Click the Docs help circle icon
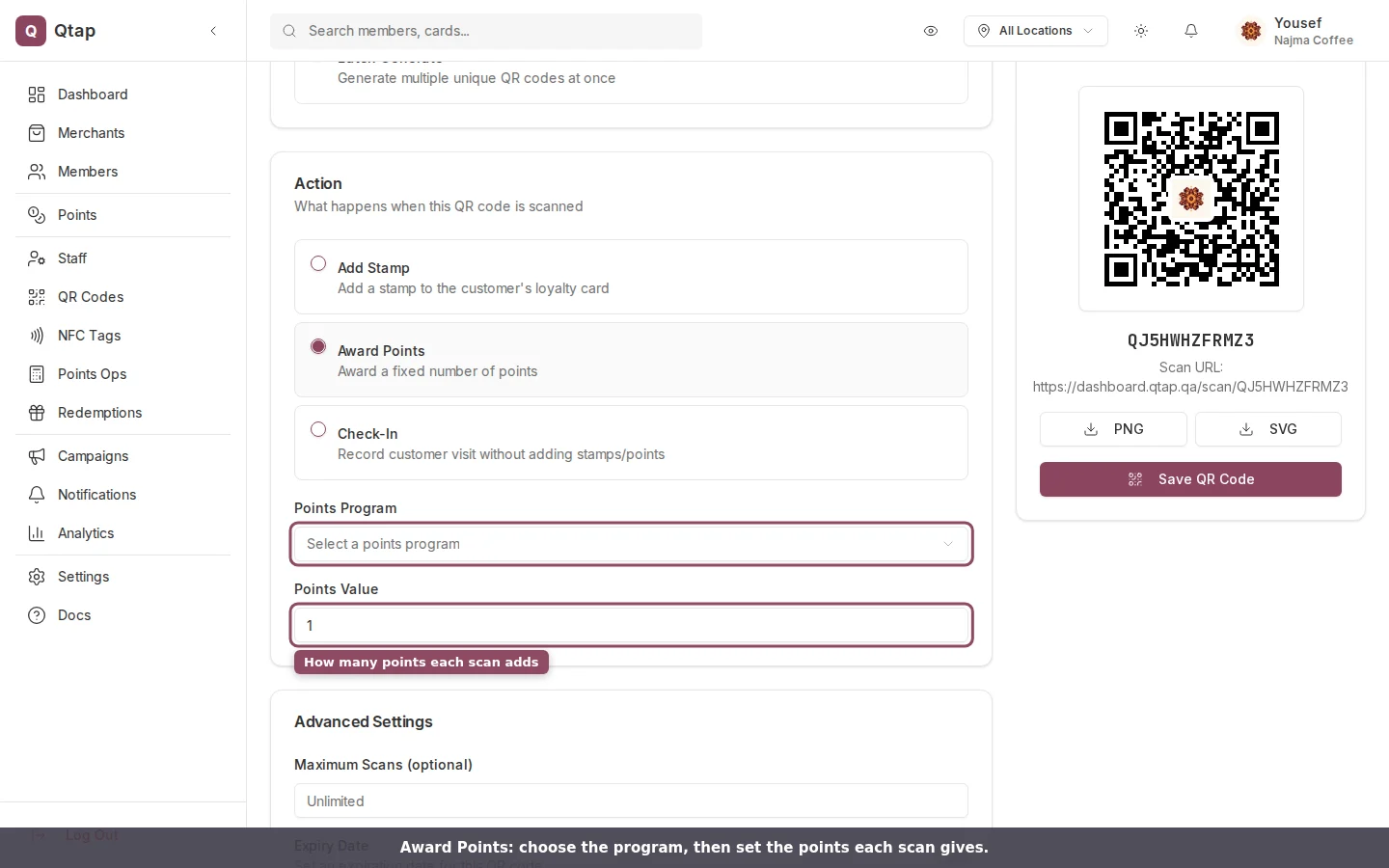Screen dimensions: 1389x868 point(37,615)
